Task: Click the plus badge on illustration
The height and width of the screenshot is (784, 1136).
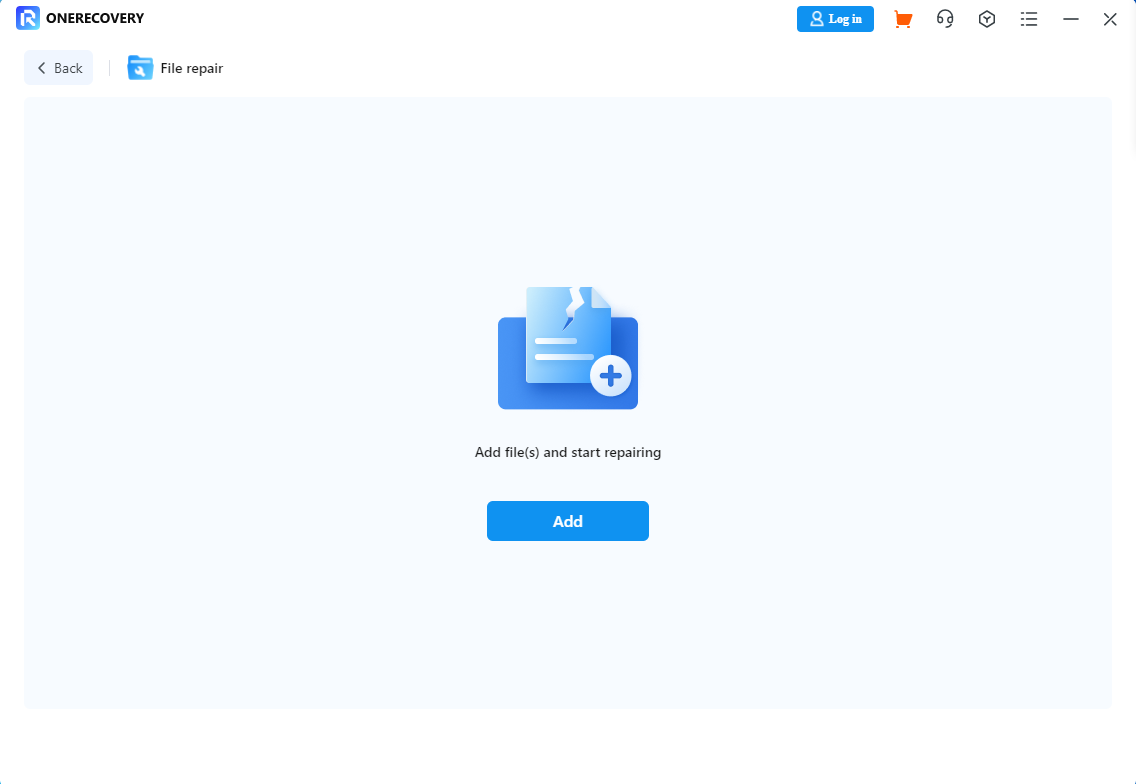Action: 610,377
